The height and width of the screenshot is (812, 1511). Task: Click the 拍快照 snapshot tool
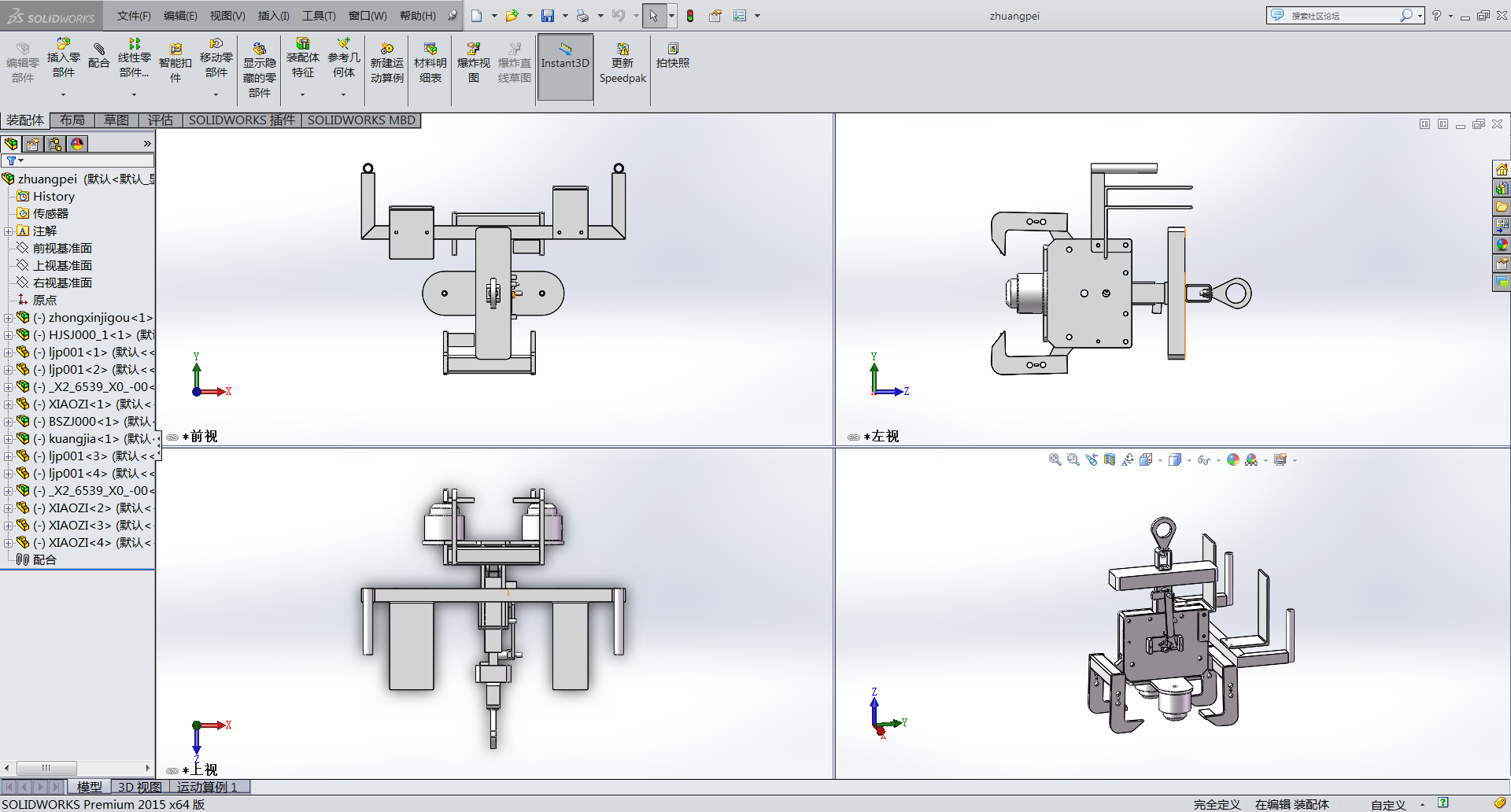coord(673,56)
